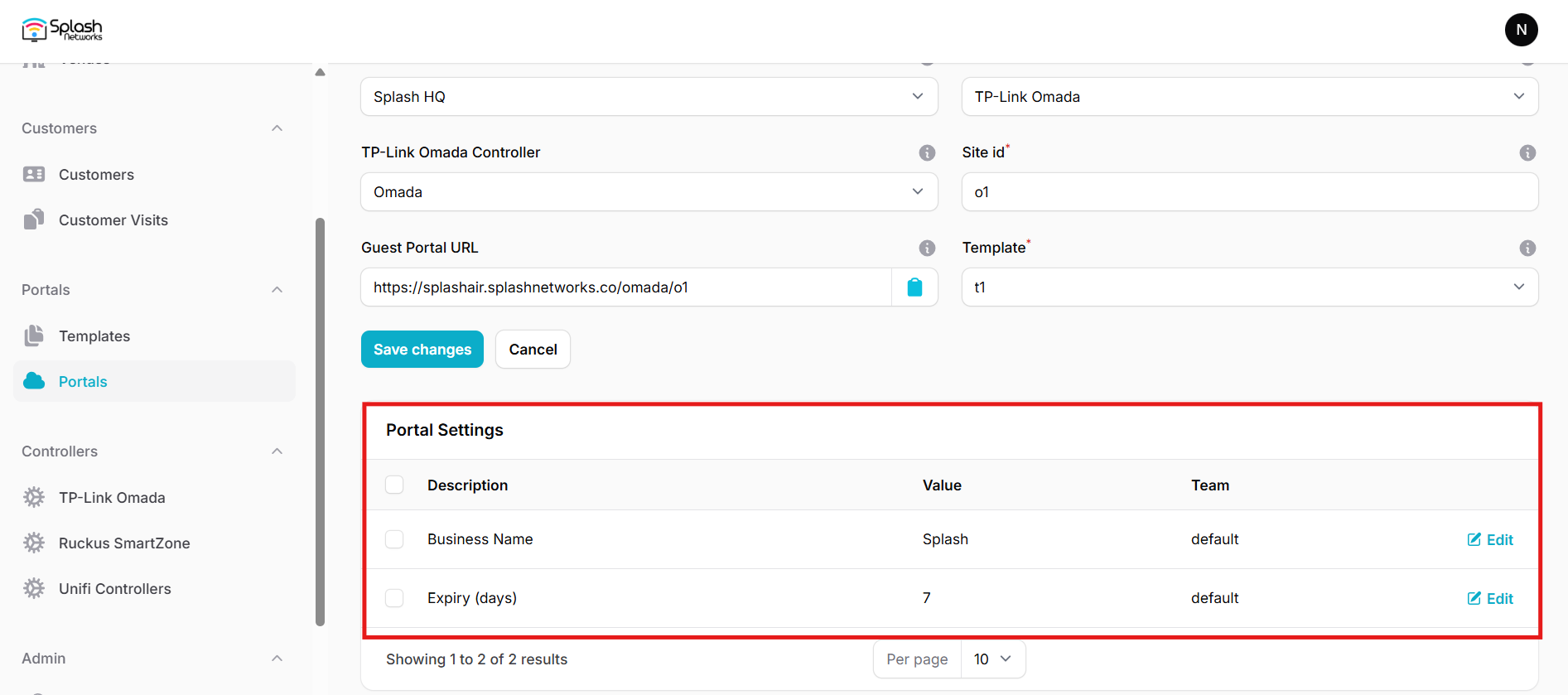The height and width of the screenshot is (695, 1568).
Task: Open the Omada controller dropdown
Action: [649, 192]
